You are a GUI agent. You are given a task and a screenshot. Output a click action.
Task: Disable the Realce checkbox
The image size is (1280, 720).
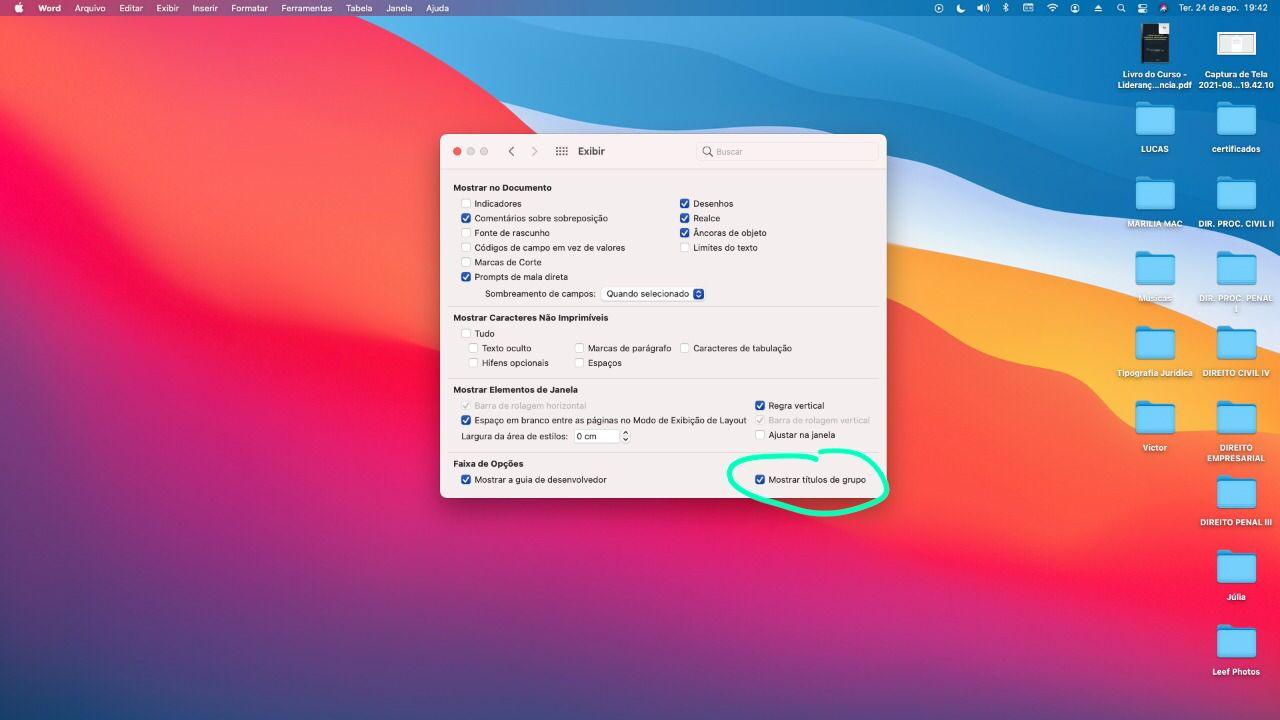(685, 218)
